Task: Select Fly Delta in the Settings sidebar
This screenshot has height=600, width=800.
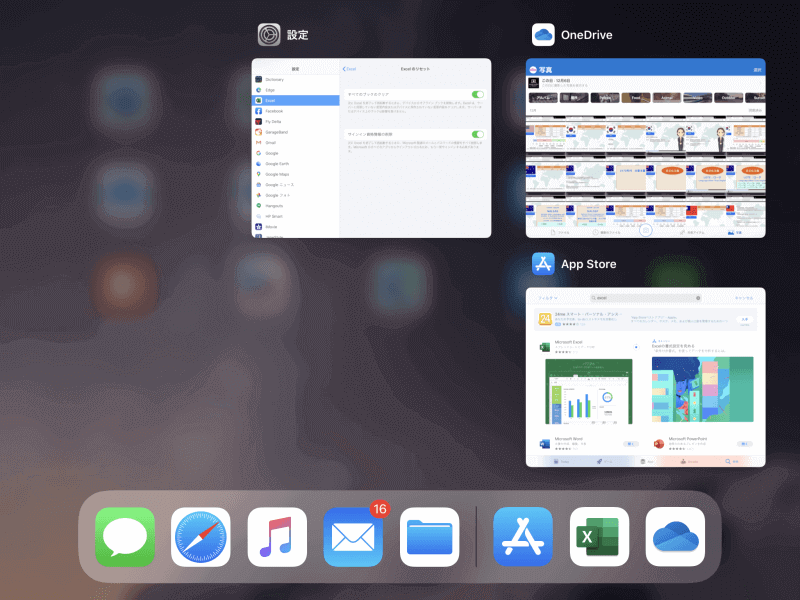Action: click(x=295, y=121)
